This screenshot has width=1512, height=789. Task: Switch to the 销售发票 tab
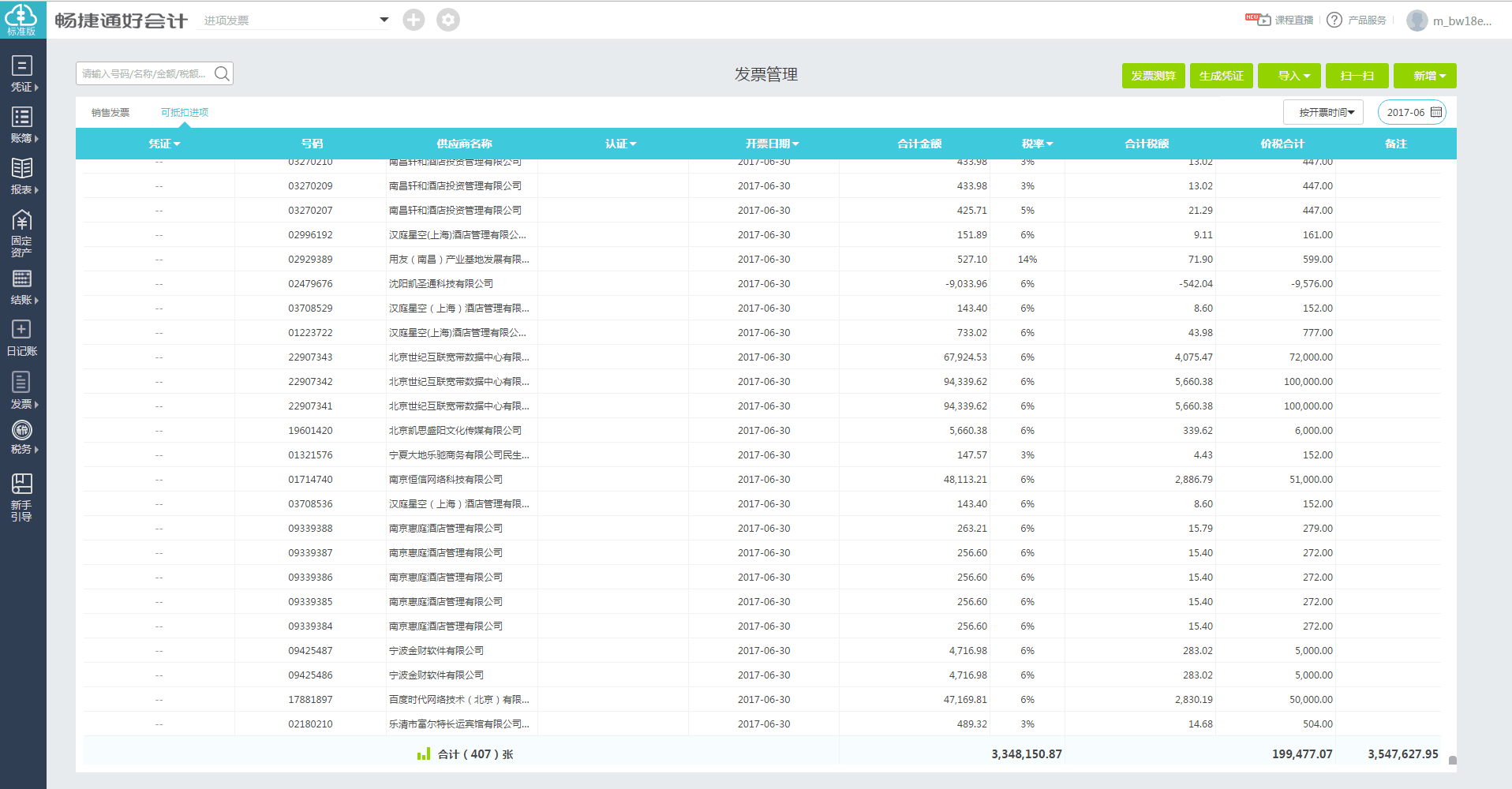coord(110,111)
